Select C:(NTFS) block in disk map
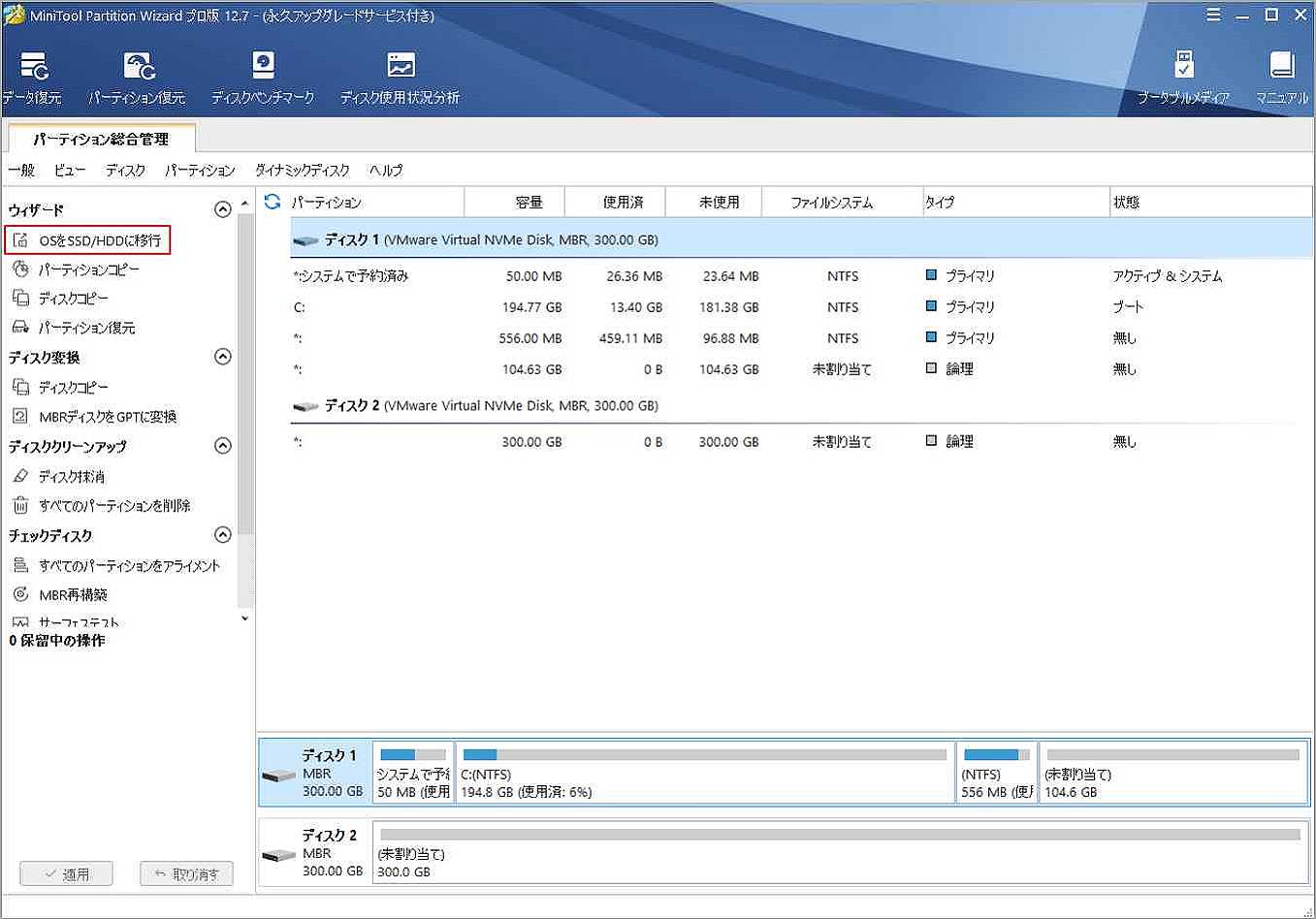 pos(705,773)
